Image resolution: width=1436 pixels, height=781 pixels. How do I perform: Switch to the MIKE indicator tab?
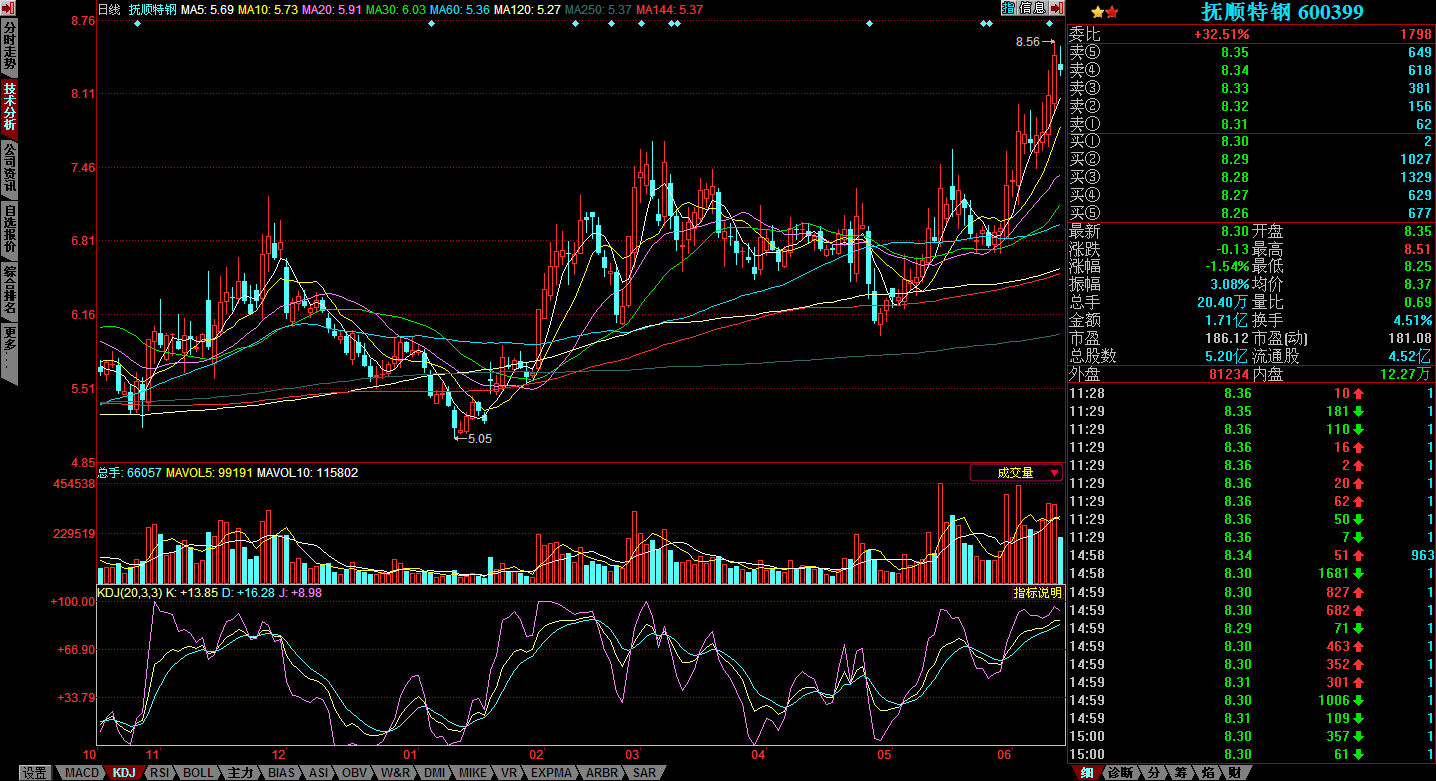pyautogui.click(x=473, y=773)
